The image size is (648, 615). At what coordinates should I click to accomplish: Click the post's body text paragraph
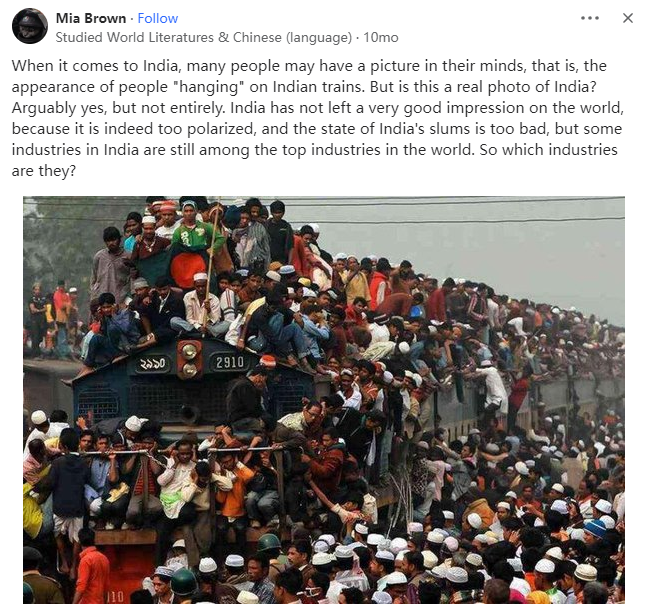(x=317, y=118)
